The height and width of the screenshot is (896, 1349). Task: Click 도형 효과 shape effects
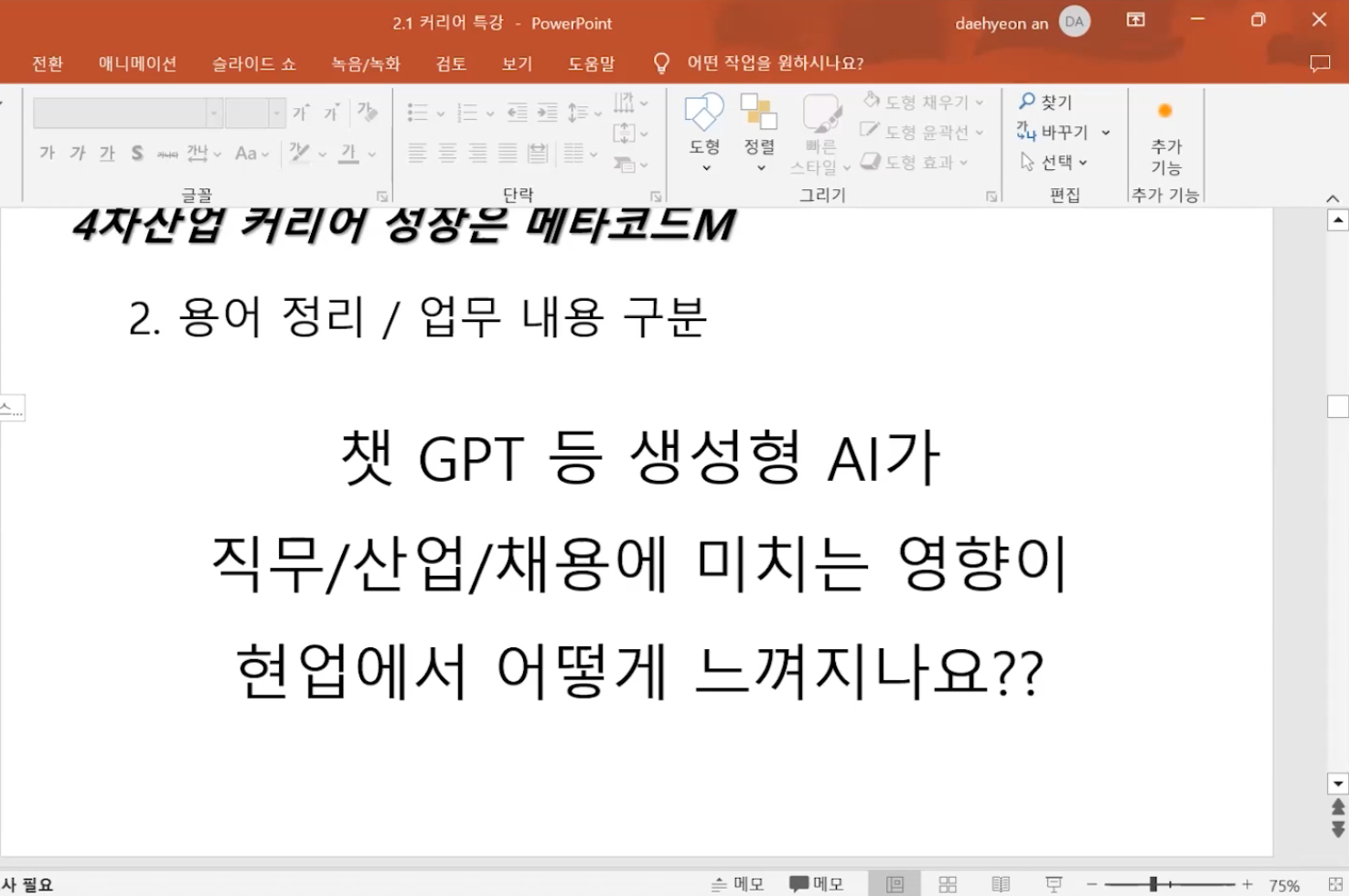point(915,162)
